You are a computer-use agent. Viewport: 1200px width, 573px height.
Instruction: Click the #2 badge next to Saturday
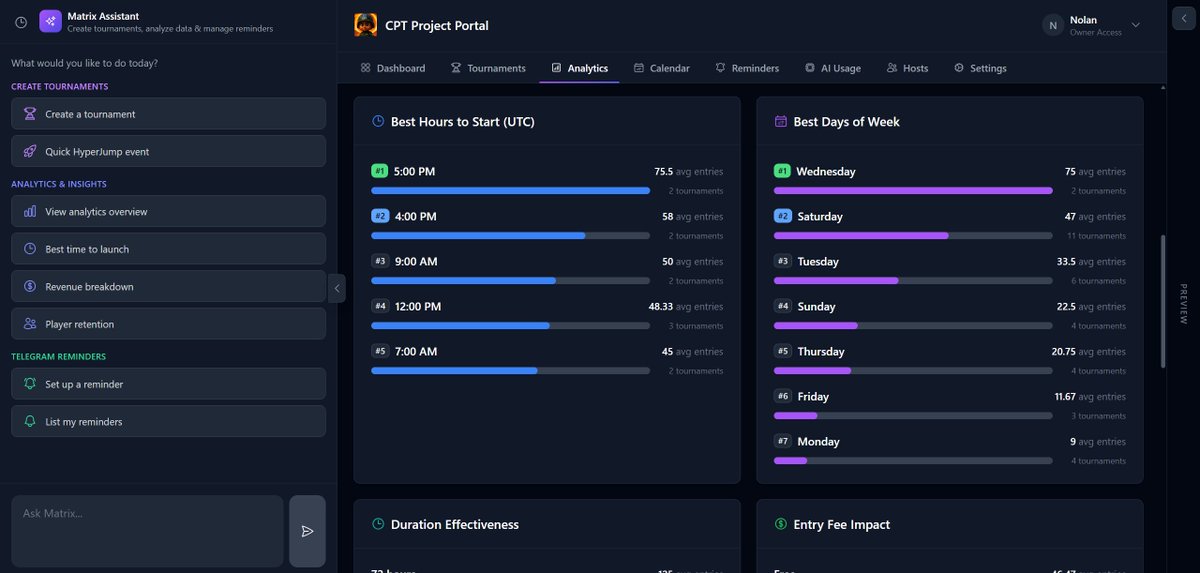point(783,216)
